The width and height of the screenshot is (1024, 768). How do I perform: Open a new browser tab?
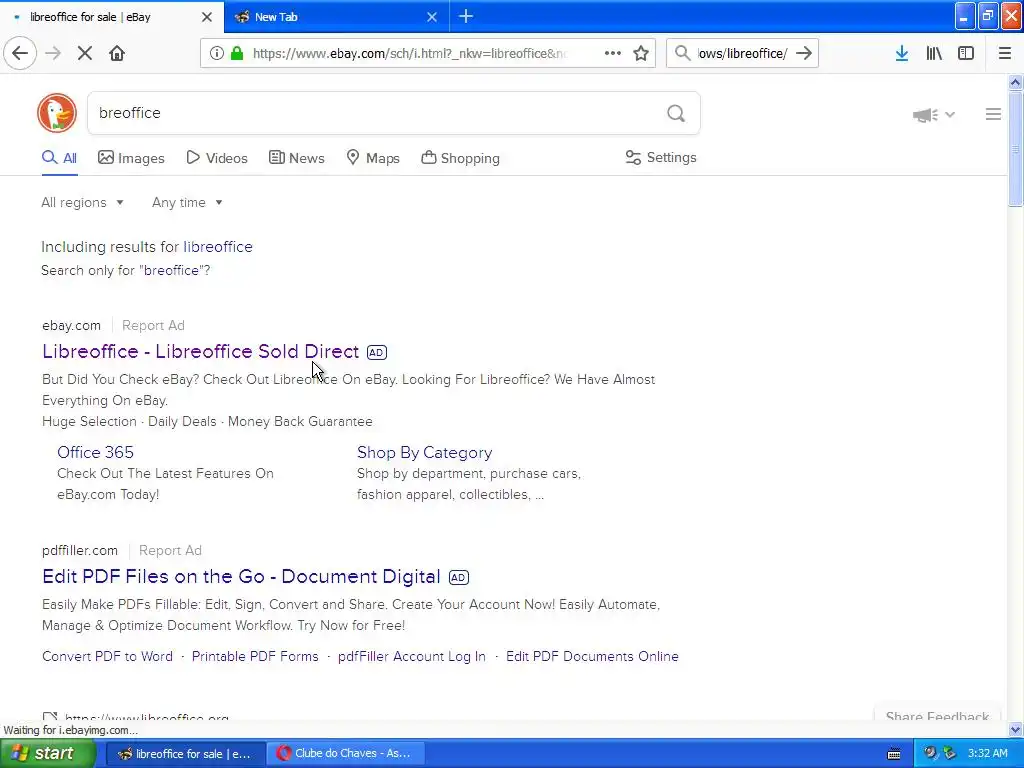(x=466, y=16)
